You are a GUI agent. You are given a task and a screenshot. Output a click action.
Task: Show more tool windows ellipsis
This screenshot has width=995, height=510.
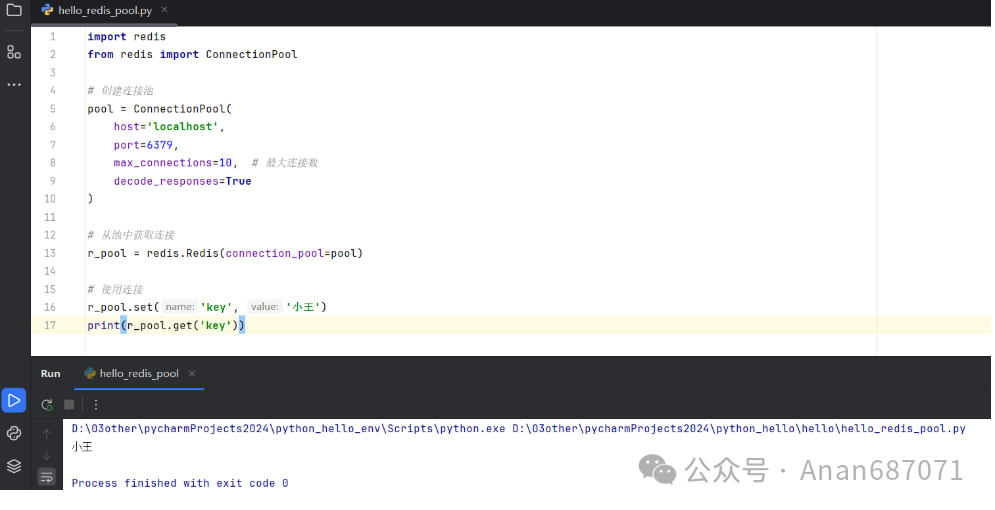coord(14,84)
